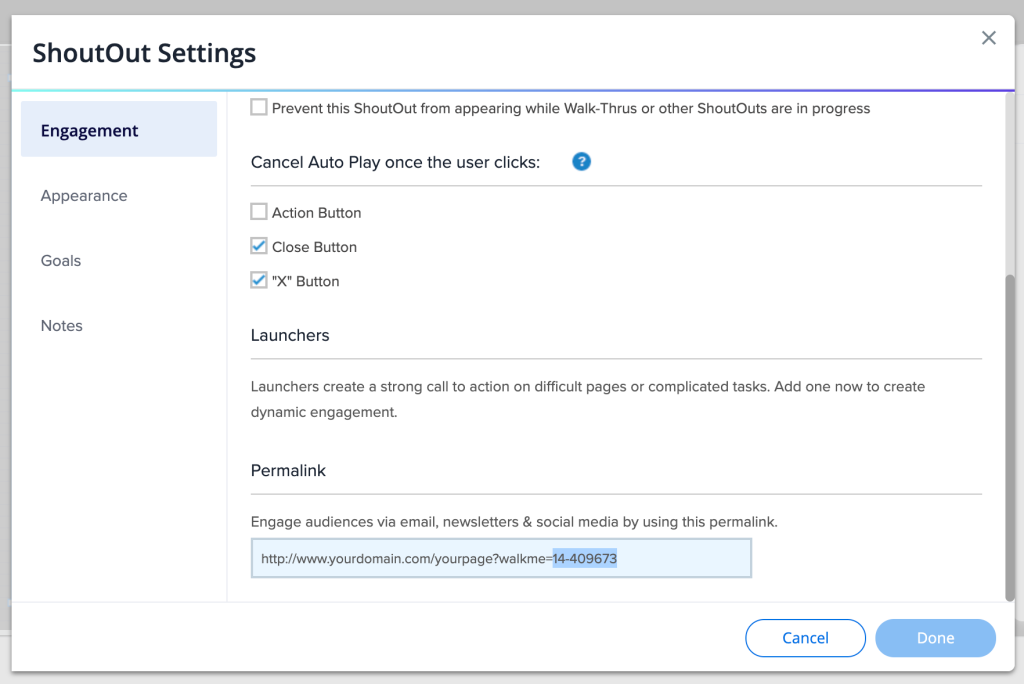Click the Permalink section heading
The height and width of the screenshot is (684, 1024).
288,470
